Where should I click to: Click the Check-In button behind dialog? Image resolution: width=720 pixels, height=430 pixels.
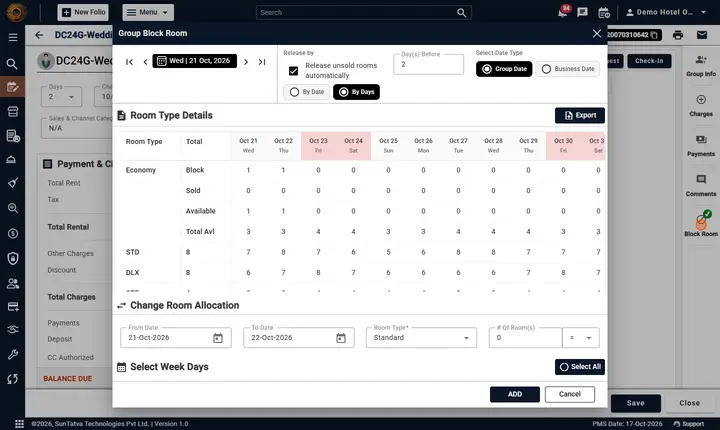point(649,61)
